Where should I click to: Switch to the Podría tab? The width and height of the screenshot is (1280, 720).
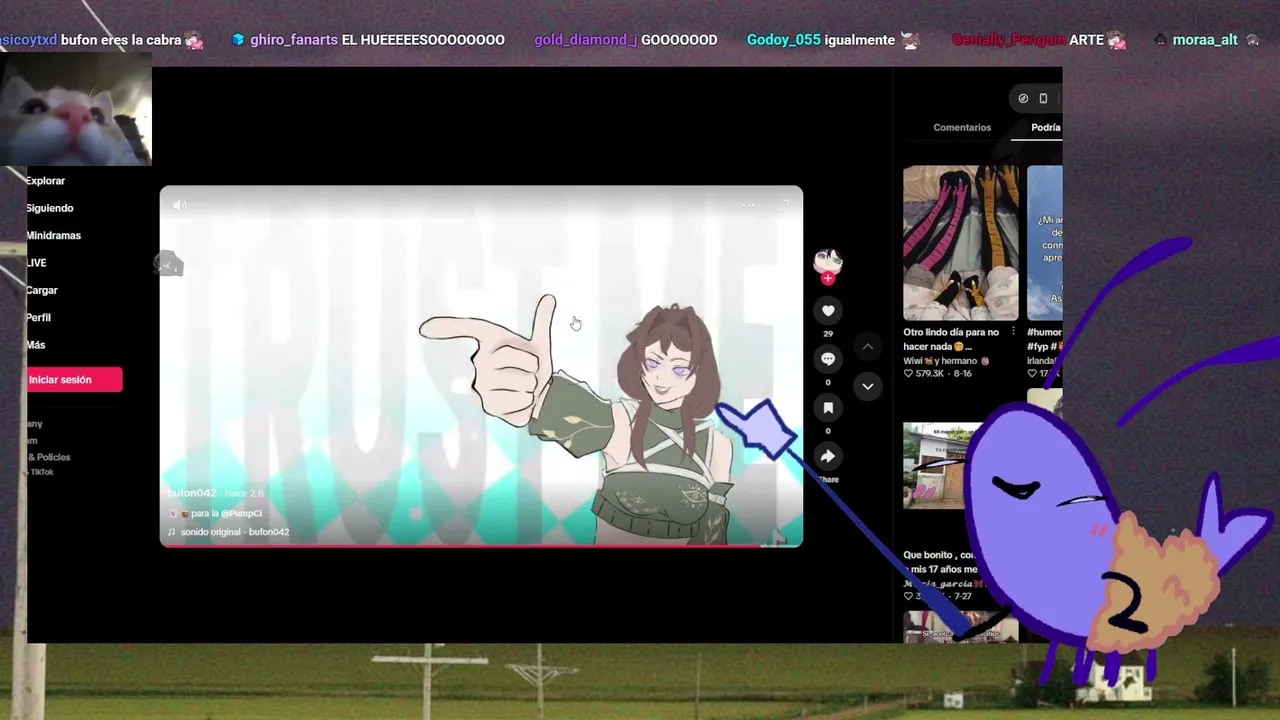pos(1046,128)
